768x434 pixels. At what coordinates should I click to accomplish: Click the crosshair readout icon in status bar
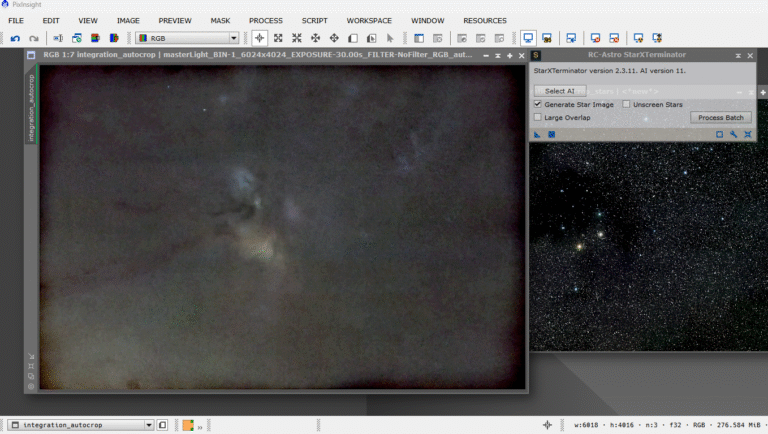click(546, 425)
